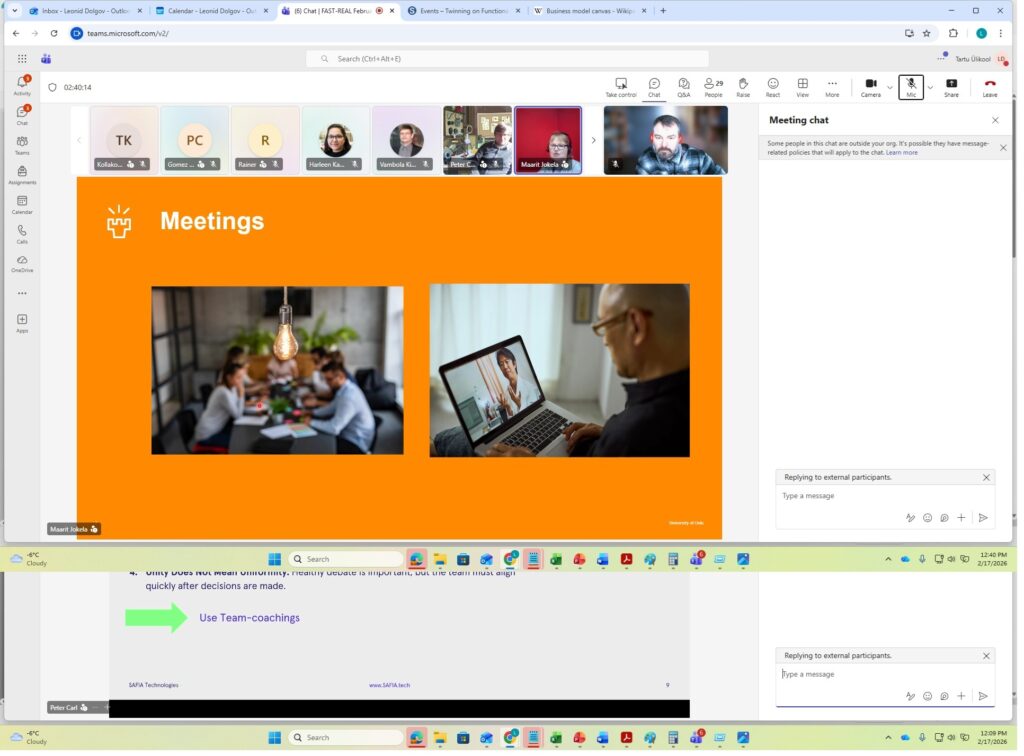Image resolution: width=1024 pixels, height=756 pixels.
Task: Open OneDrive from the left sidebar
Action: tap(22, 263)
